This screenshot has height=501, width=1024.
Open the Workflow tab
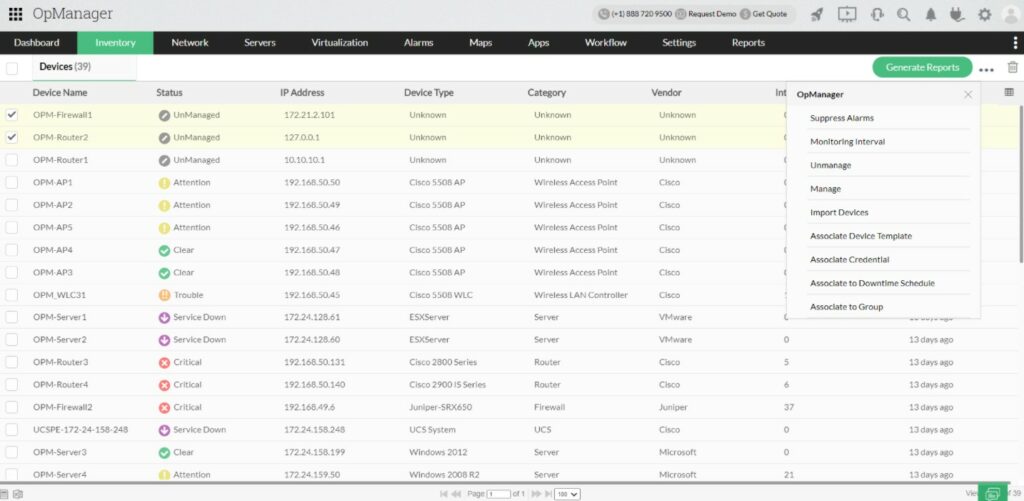(605, 42)
